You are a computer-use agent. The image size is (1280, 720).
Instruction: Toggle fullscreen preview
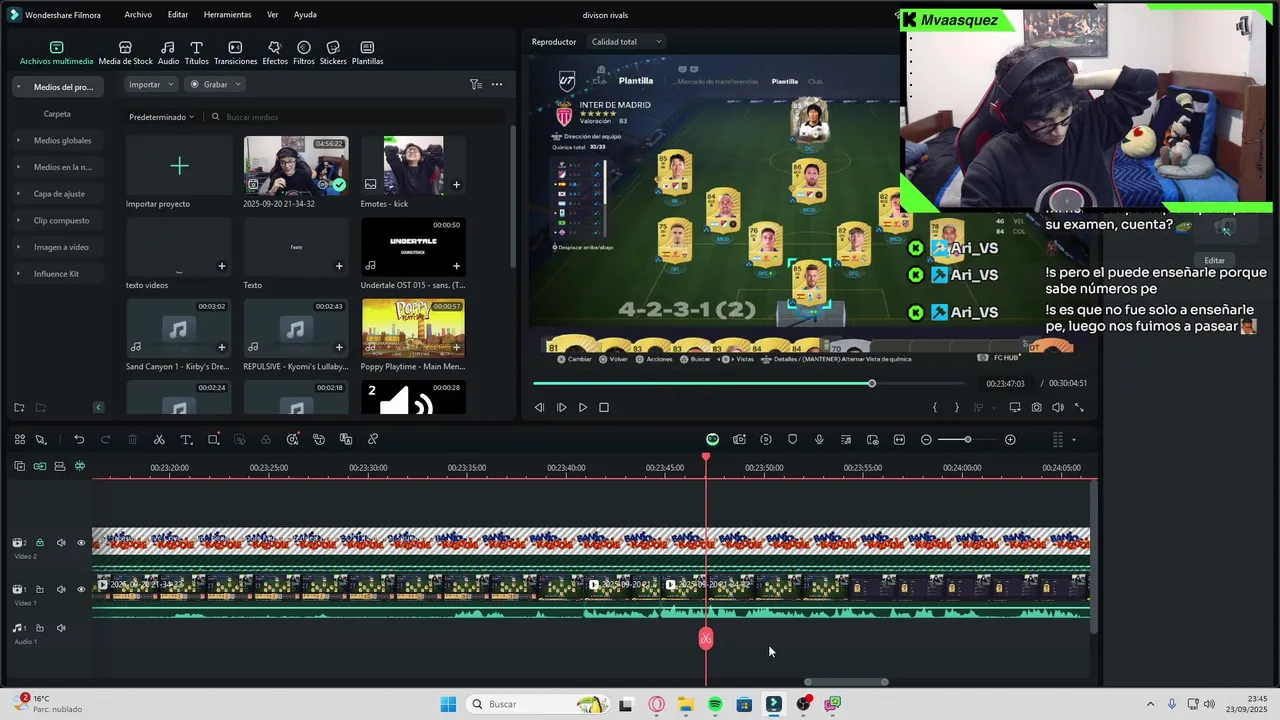point(1079,407)
